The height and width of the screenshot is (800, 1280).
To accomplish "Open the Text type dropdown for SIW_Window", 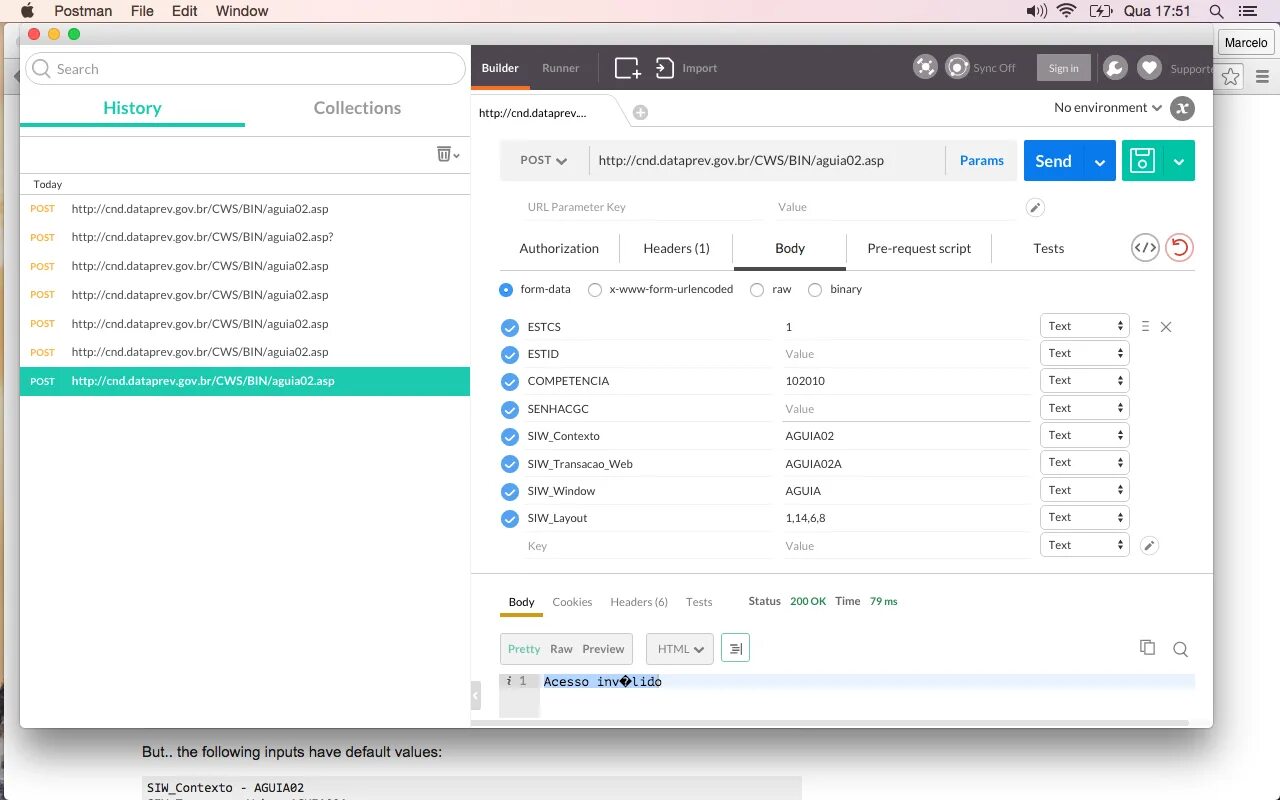I will 1085,490.
